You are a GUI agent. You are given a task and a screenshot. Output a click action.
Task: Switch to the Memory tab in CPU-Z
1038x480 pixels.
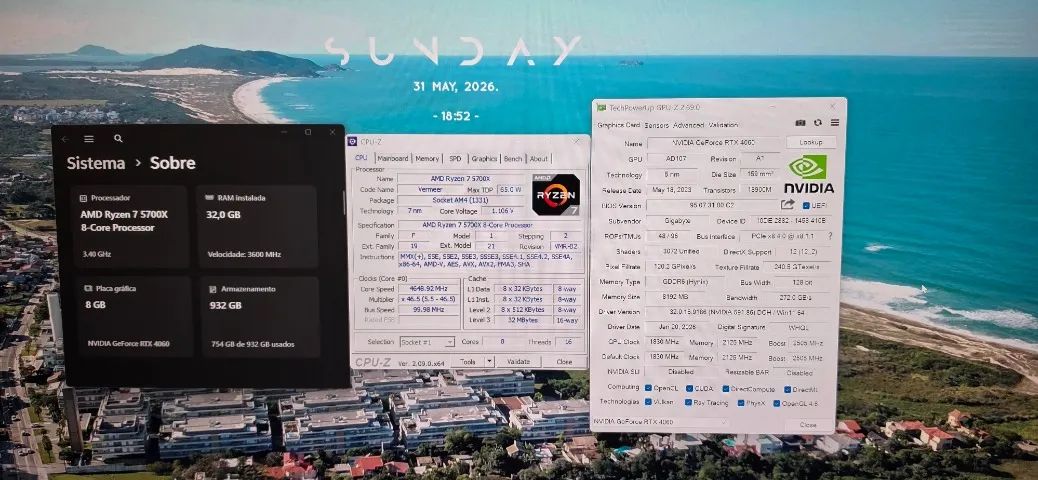(427, 158)
